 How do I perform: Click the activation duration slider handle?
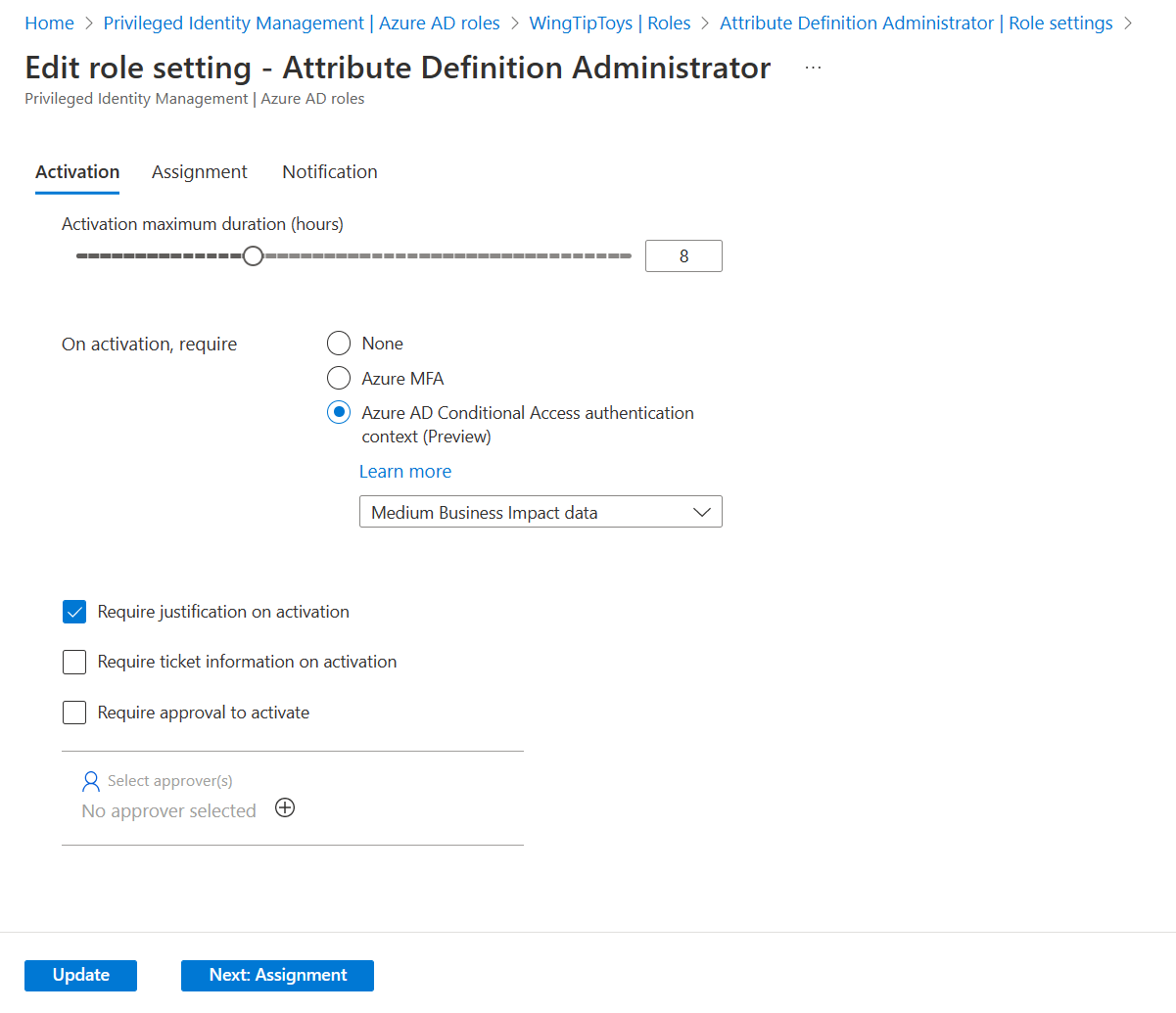tap(253, 256)
